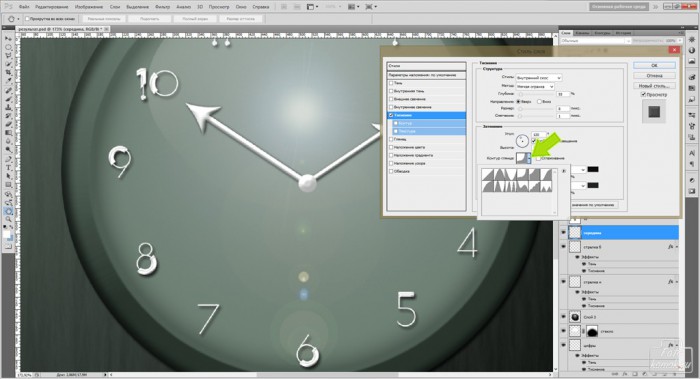This screenshot has height=379, width=700.
Task: Click the fx icon on цифры layer
Action: [x=671, y=345]
